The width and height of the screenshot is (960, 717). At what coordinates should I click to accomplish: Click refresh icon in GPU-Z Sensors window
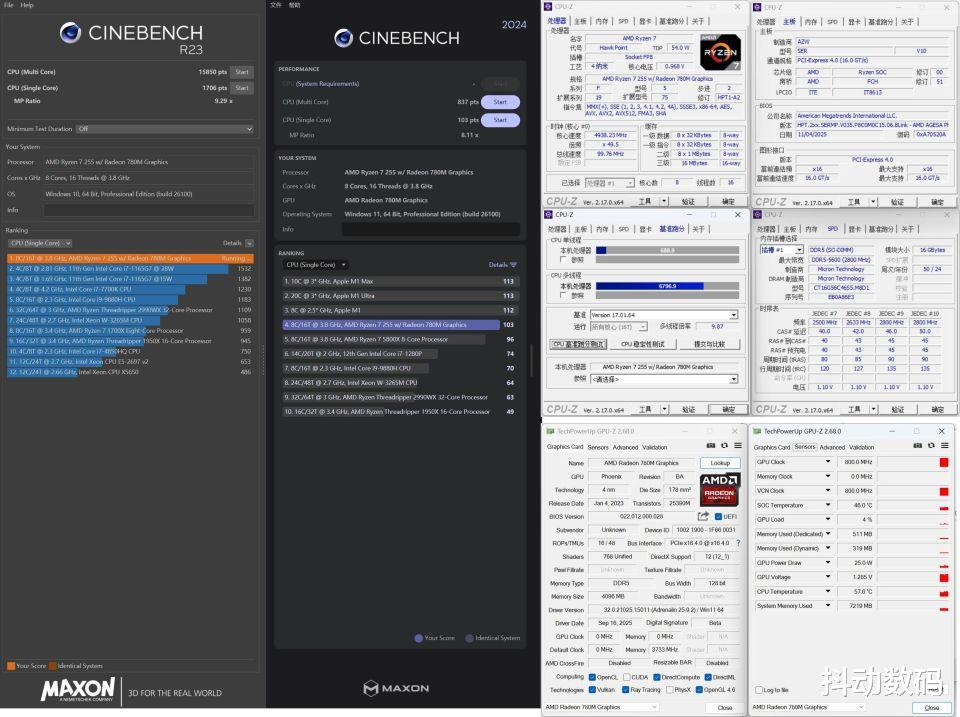click(x=931, y=446)
